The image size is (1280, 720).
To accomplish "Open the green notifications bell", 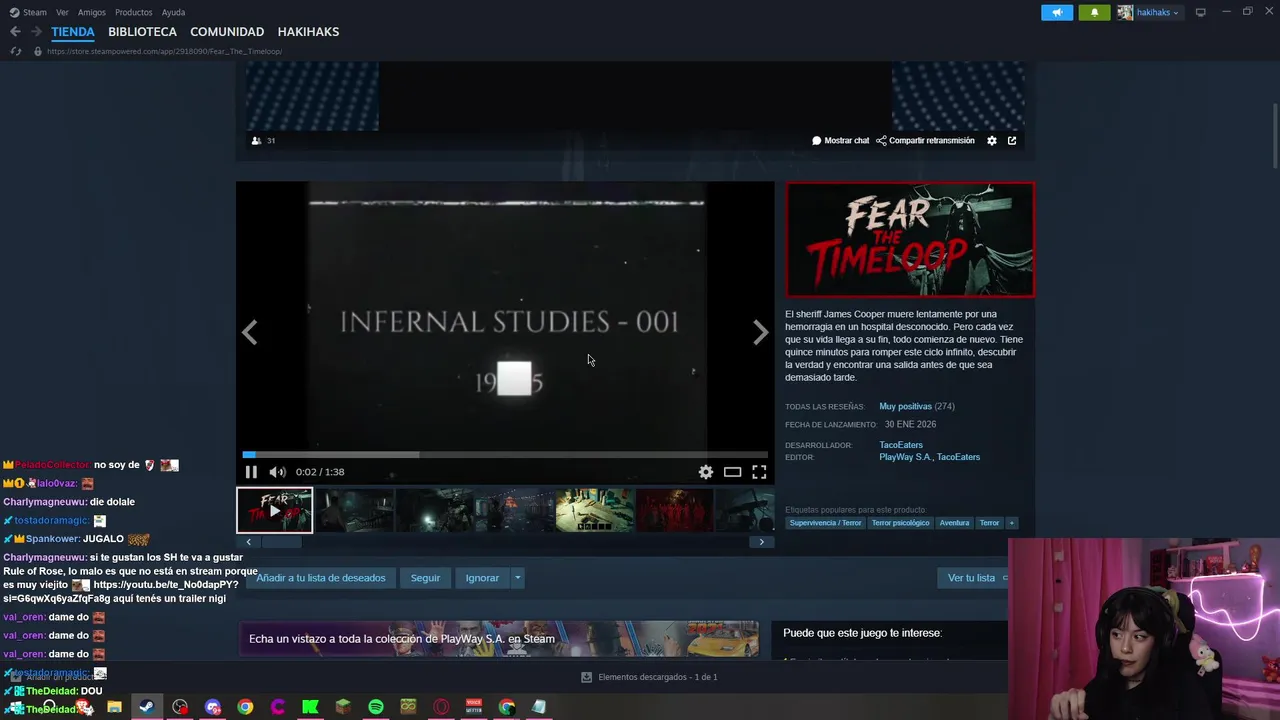I will coord(1094,12).
